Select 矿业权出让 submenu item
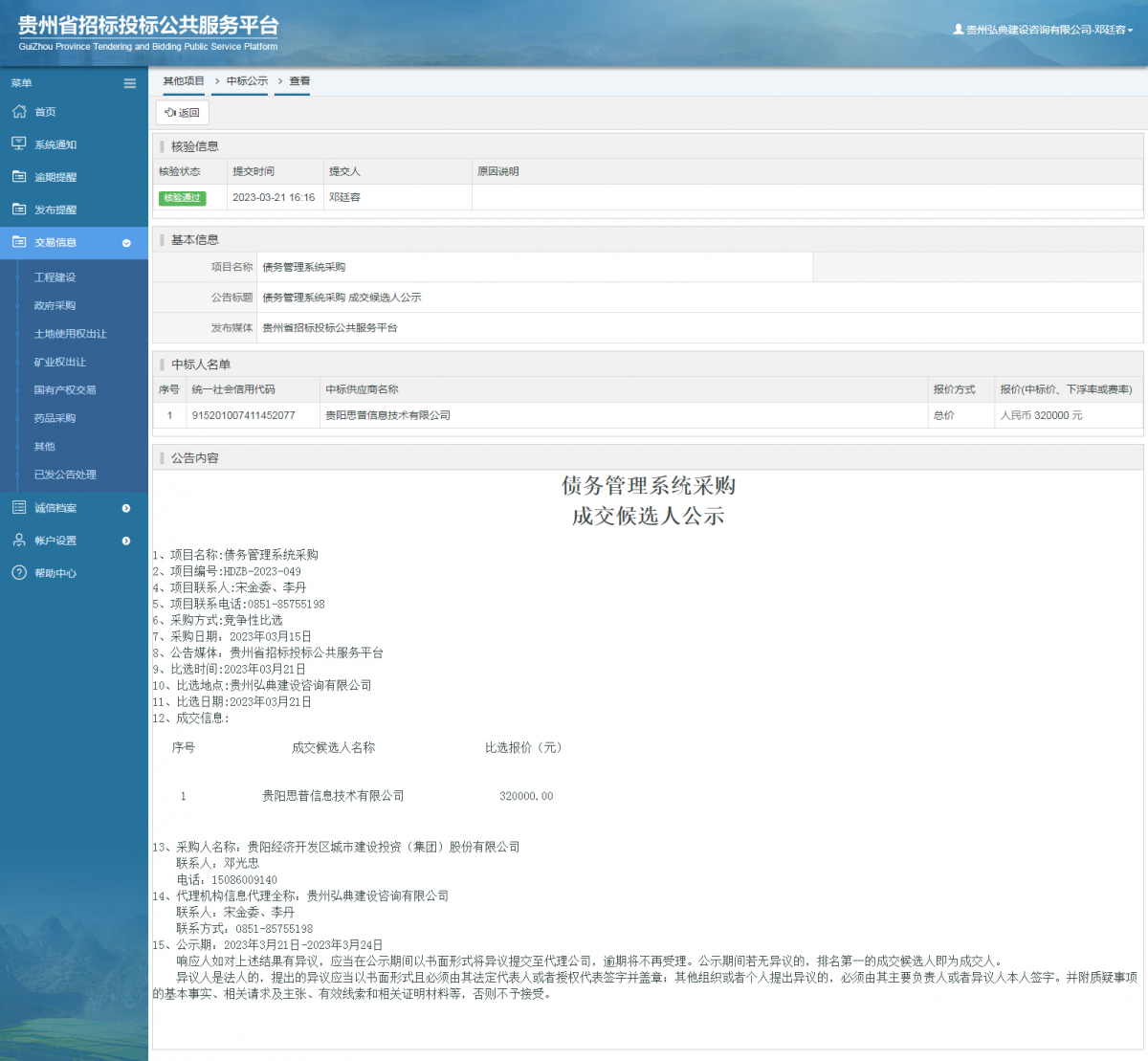The image size is (1148, 1061). pyautogui.click(x=59, y=362)
